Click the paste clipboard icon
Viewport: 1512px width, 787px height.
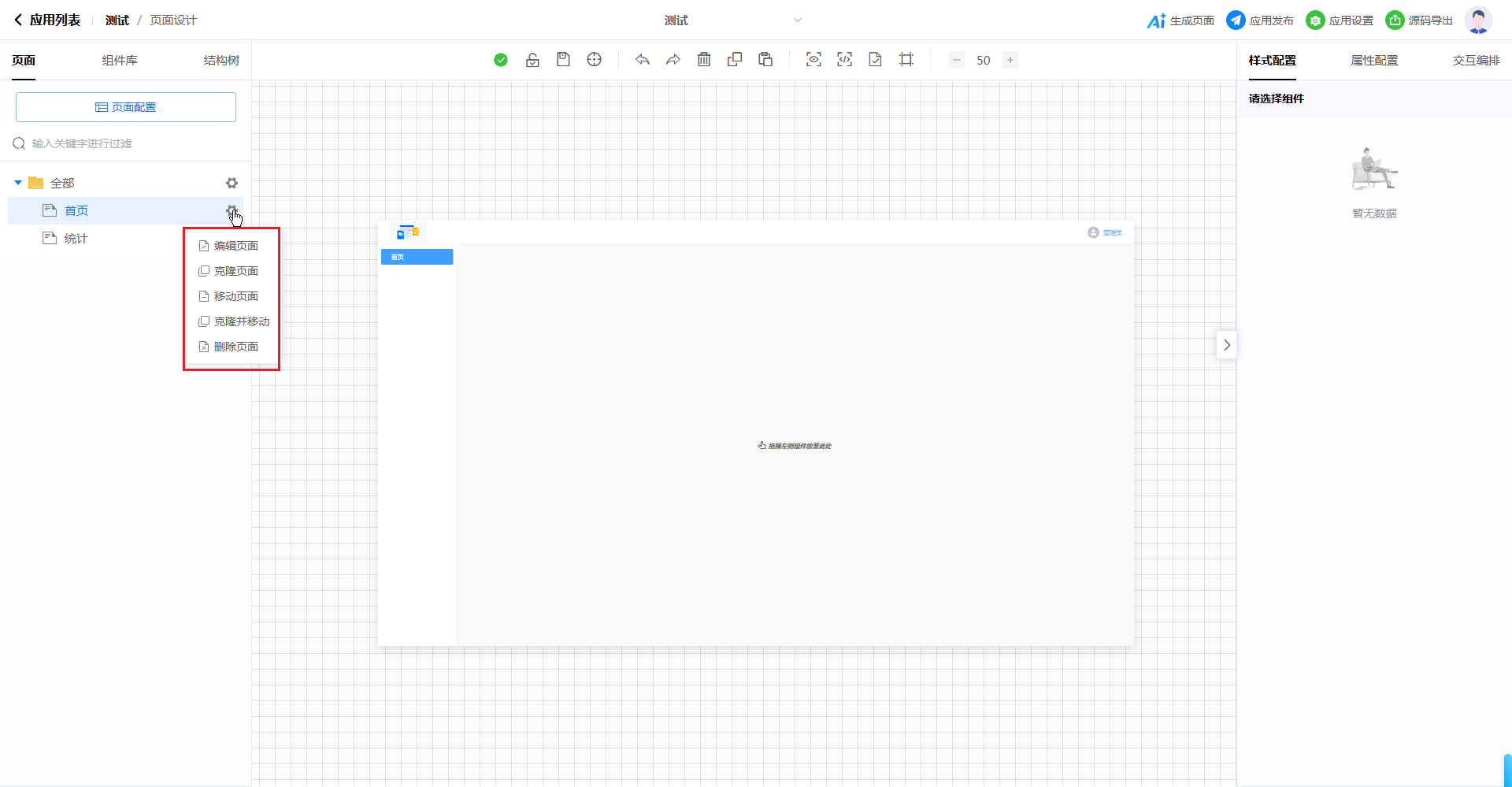pyautogui.click(x=765, y=60)
